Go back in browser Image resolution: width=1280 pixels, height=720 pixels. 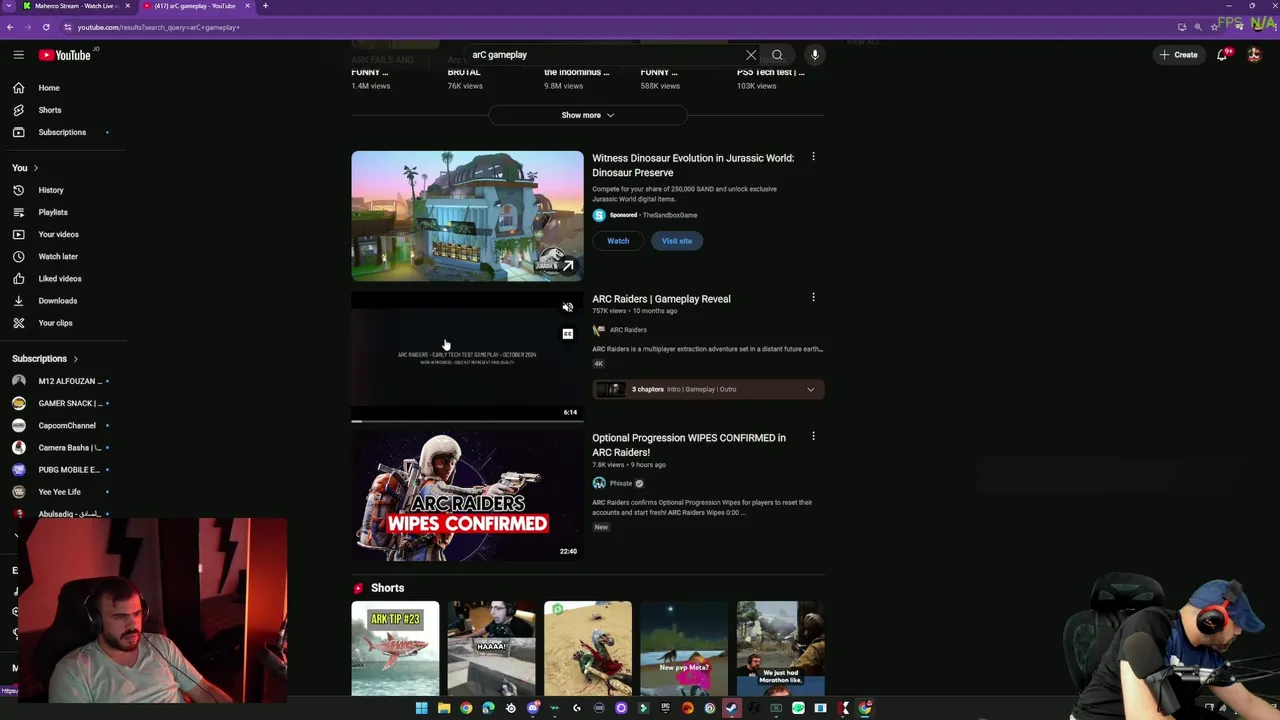10,27
